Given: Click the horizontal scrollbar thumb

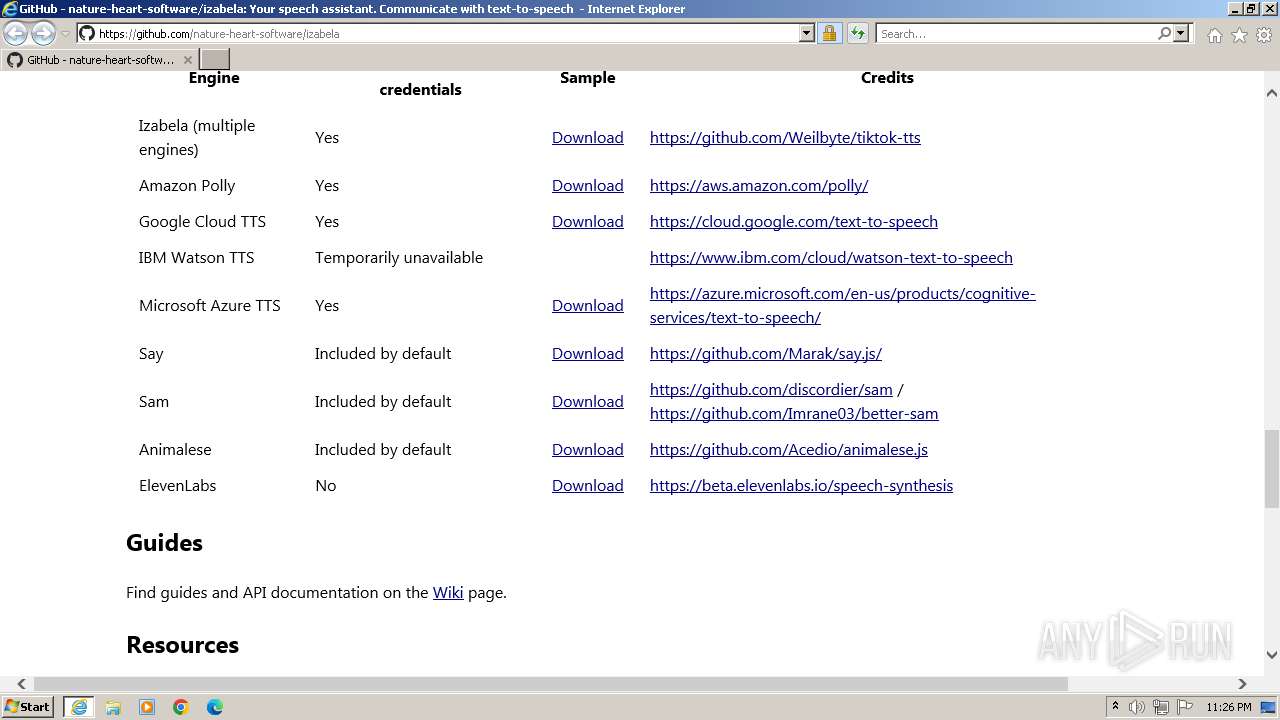Looking at the screenshot, I should [x=551, y=684].
